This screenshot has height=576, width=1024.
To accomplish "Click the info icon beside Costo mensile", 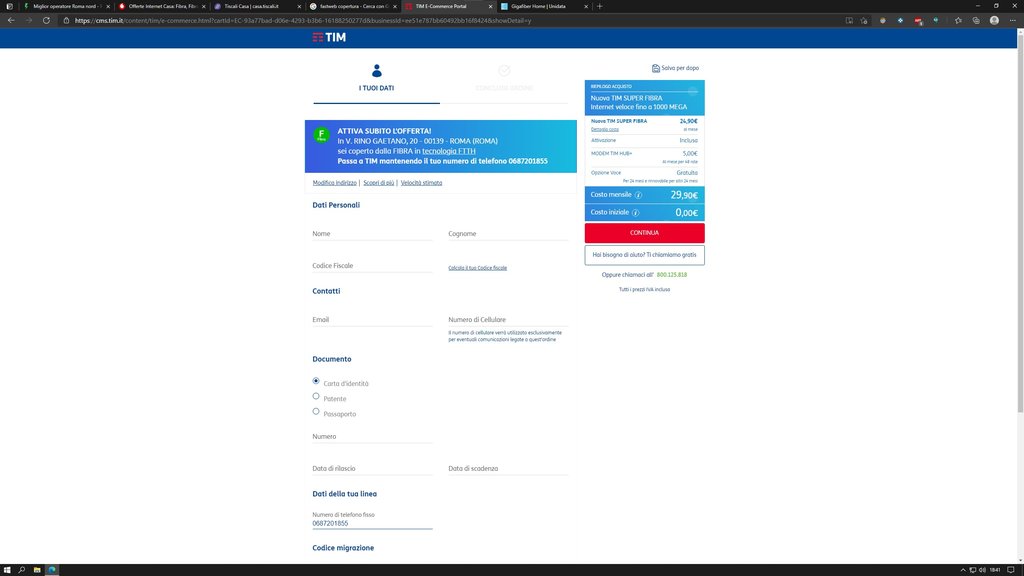I will click(x=638, y=195).
